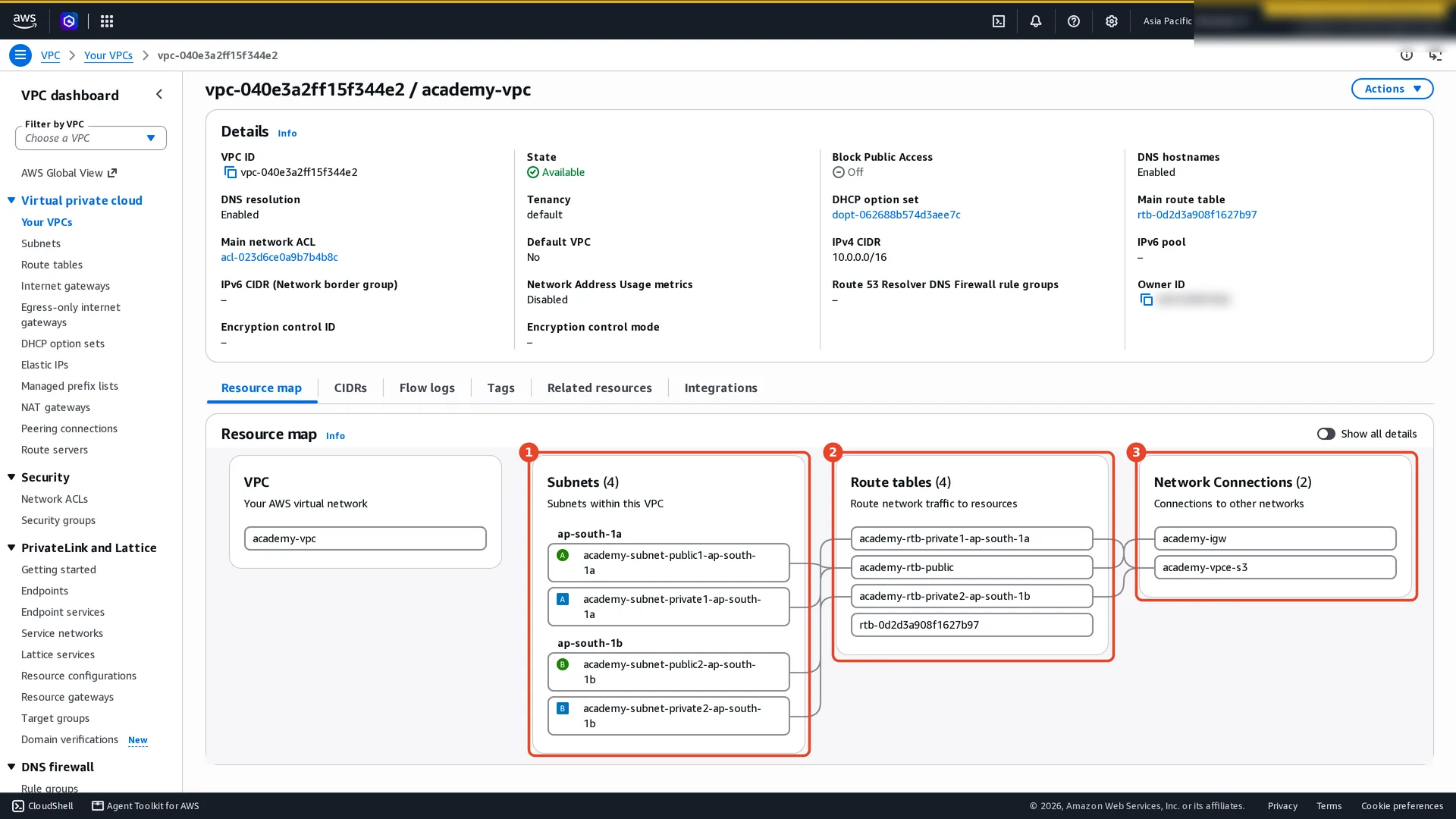Screen dimensions: 1456x819
Task: Select academy-subnet-public1-ap-south-1a in resource map
Action: click(x=668, y=563)
